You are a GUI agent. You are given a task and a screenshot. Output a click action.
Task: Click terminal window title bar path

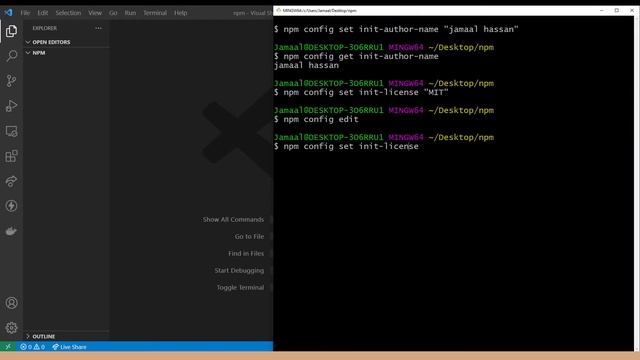(320, 11)
